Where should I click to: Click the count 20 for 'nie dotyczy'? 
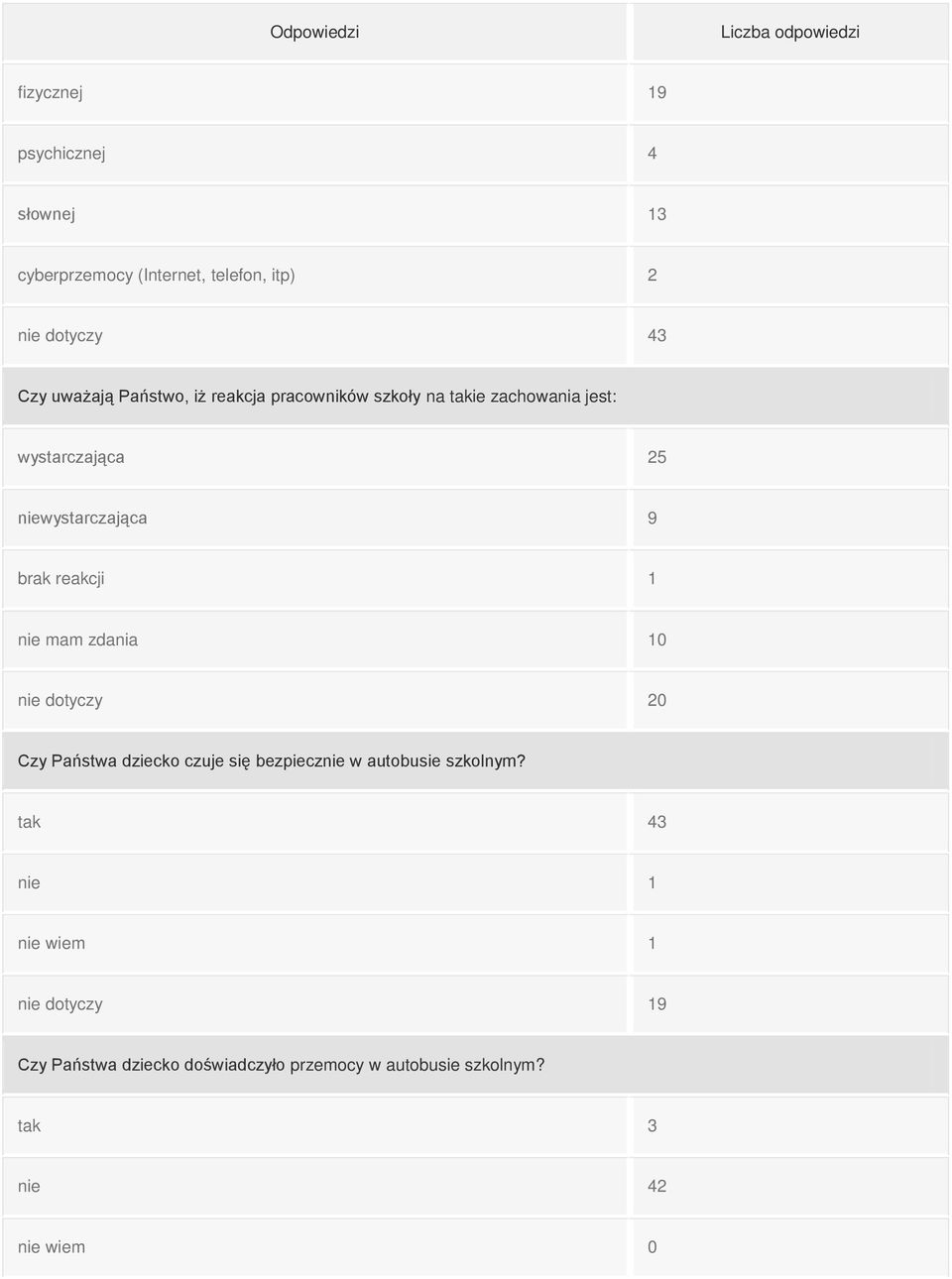click(656, 700)
